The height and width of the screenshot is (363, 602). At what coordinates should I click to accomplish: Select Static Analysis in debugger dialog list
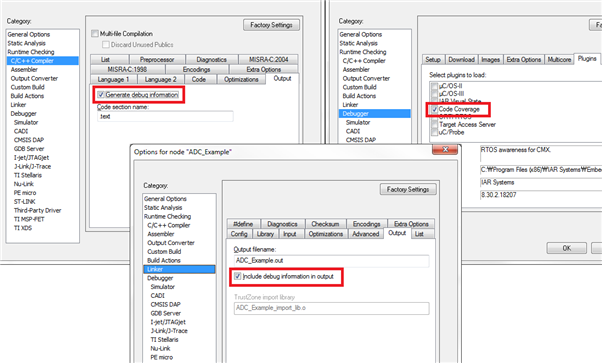point(358,43)
